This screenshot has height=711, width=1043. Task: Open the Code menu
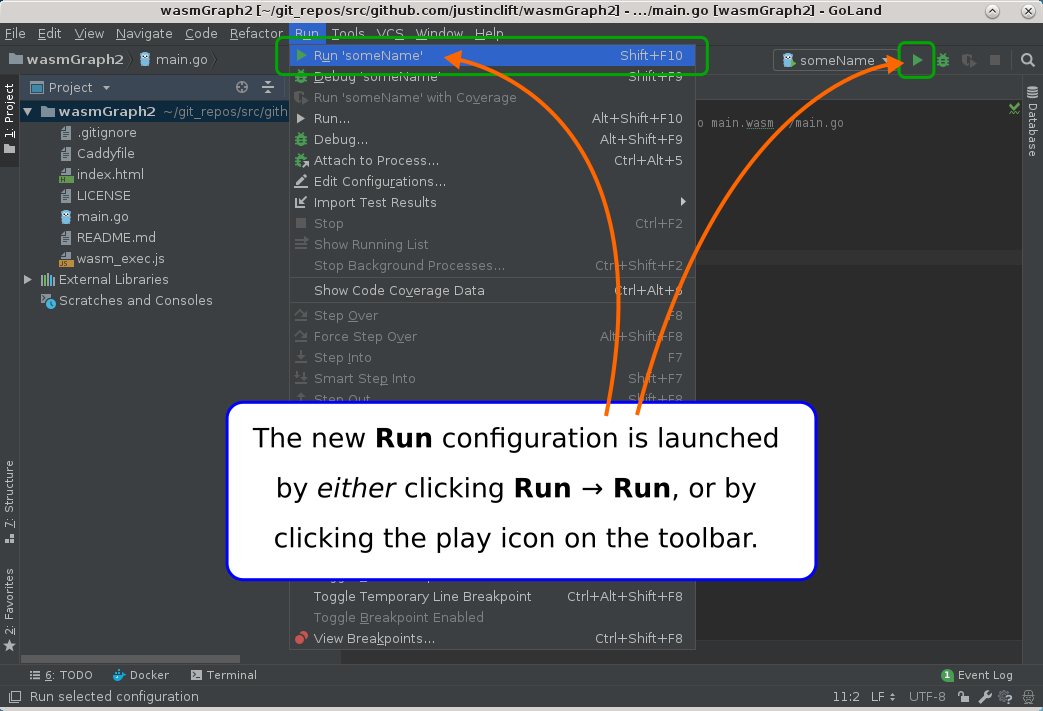[201, 34]
